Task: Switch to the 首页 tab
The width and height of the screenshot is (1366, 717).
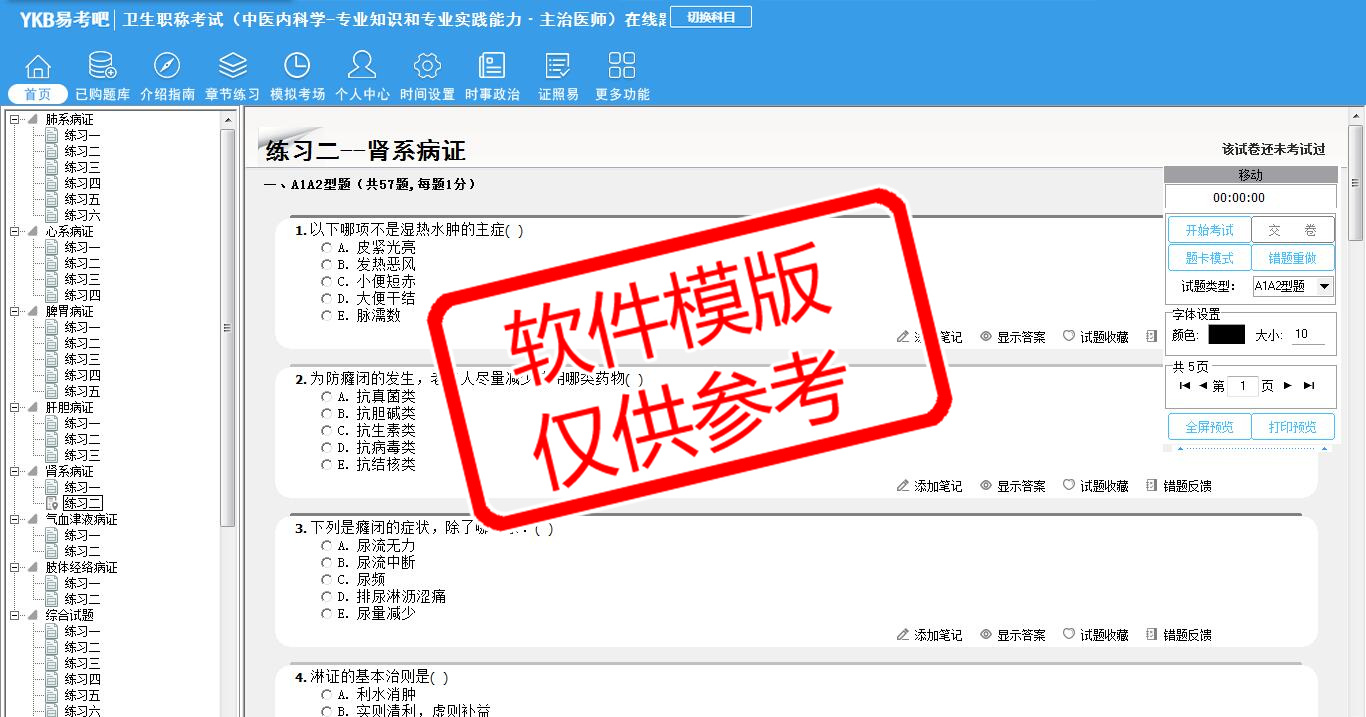Action: [x=38, y=94]
